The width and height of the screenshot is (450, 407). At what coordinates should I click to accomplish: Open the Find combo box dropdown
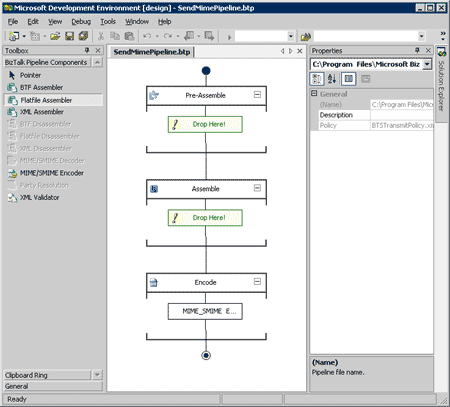coord(422,36)
